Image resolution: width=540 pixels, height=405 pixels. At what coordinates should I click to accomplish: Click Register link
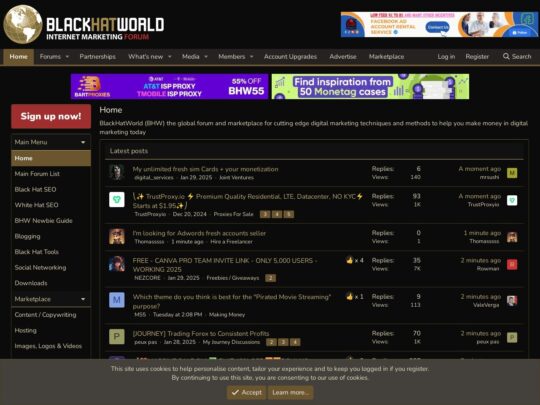(x=477, y=56)
